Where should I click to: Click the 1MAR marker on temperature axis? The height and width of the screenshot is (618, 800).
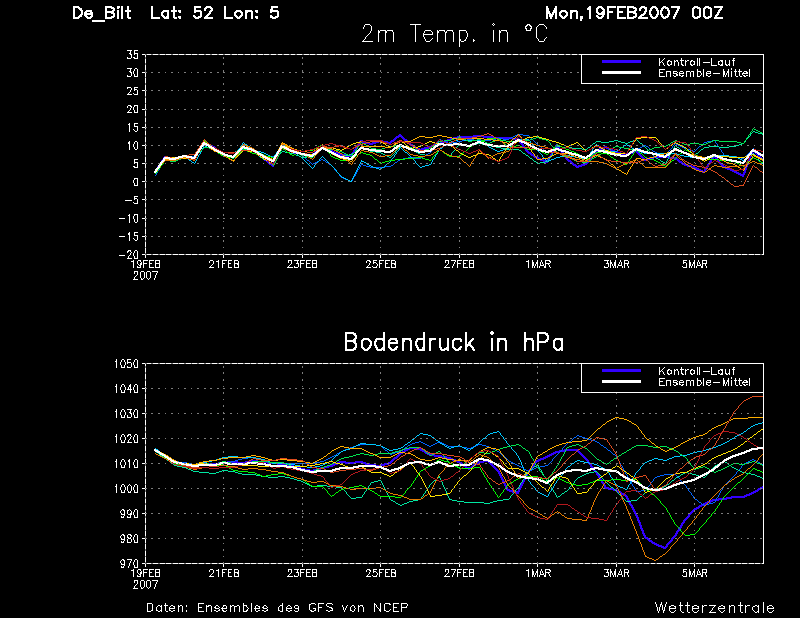click(x=538, y=264)
